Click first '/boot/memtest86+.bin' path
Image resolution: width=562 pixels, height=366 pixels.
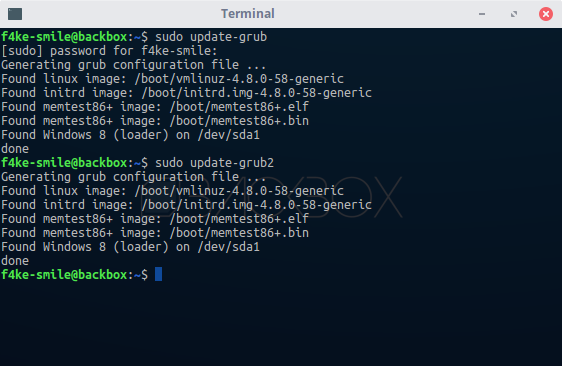239,120
